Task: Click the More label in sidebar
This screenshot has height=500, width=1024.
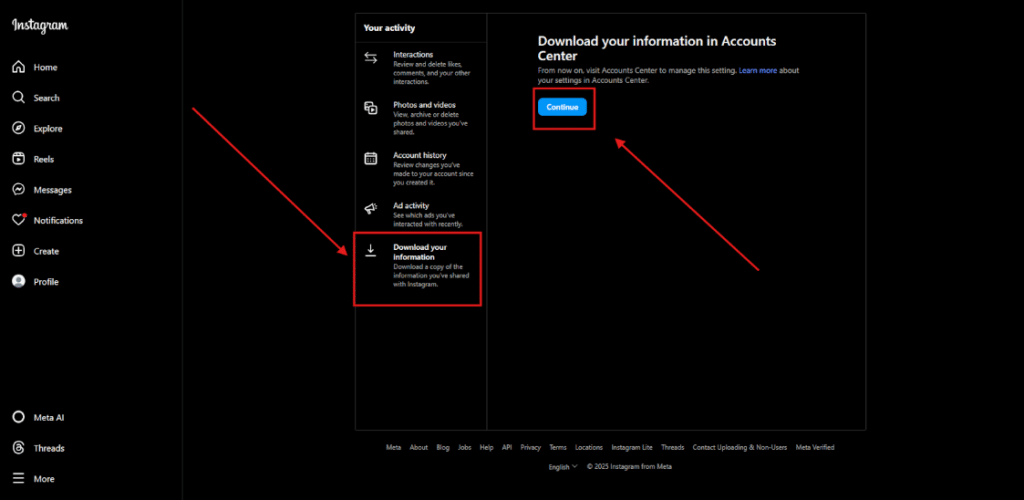Action: 44,479
